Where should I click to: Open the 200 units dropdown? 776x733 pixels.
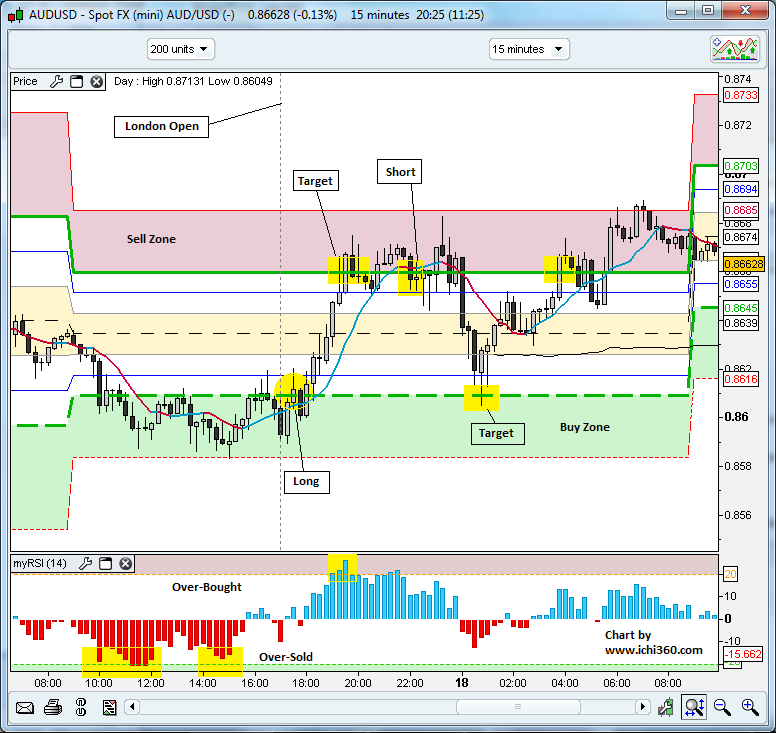[x=180, y=49]
